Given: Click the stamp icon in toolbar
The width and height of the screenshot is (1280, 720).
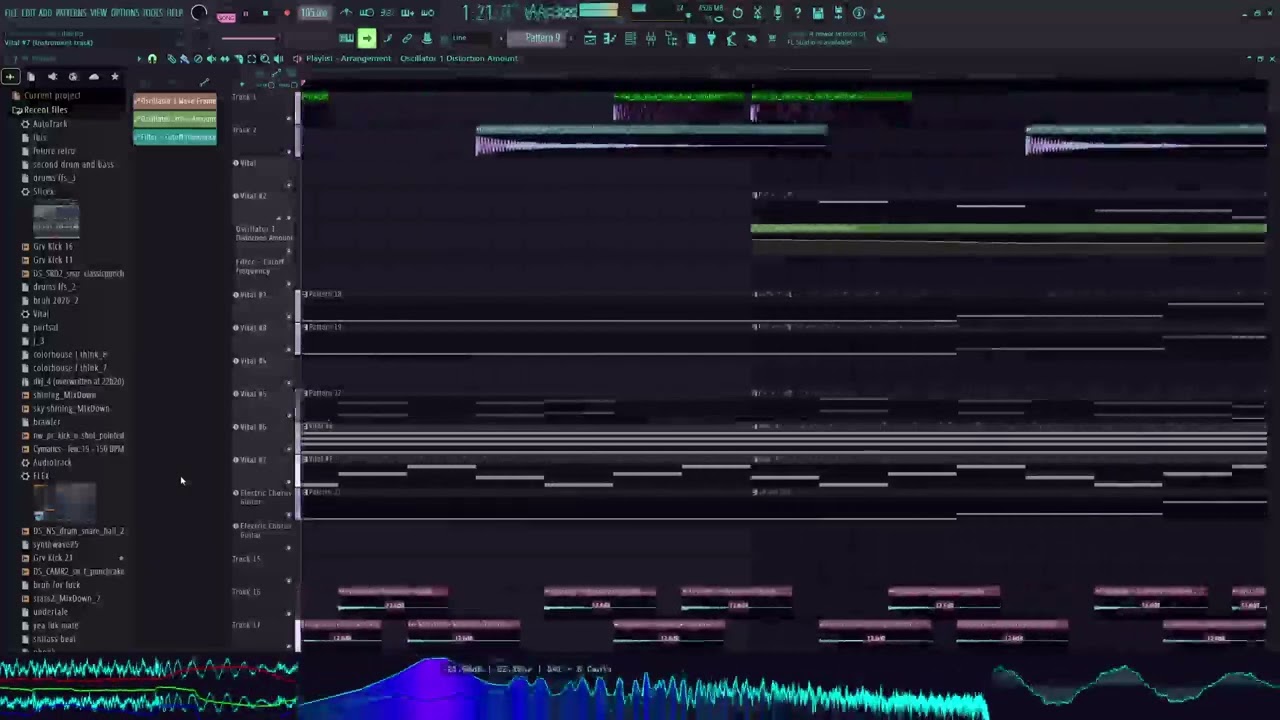Looking at the screenshot, I should click(427, 38).
